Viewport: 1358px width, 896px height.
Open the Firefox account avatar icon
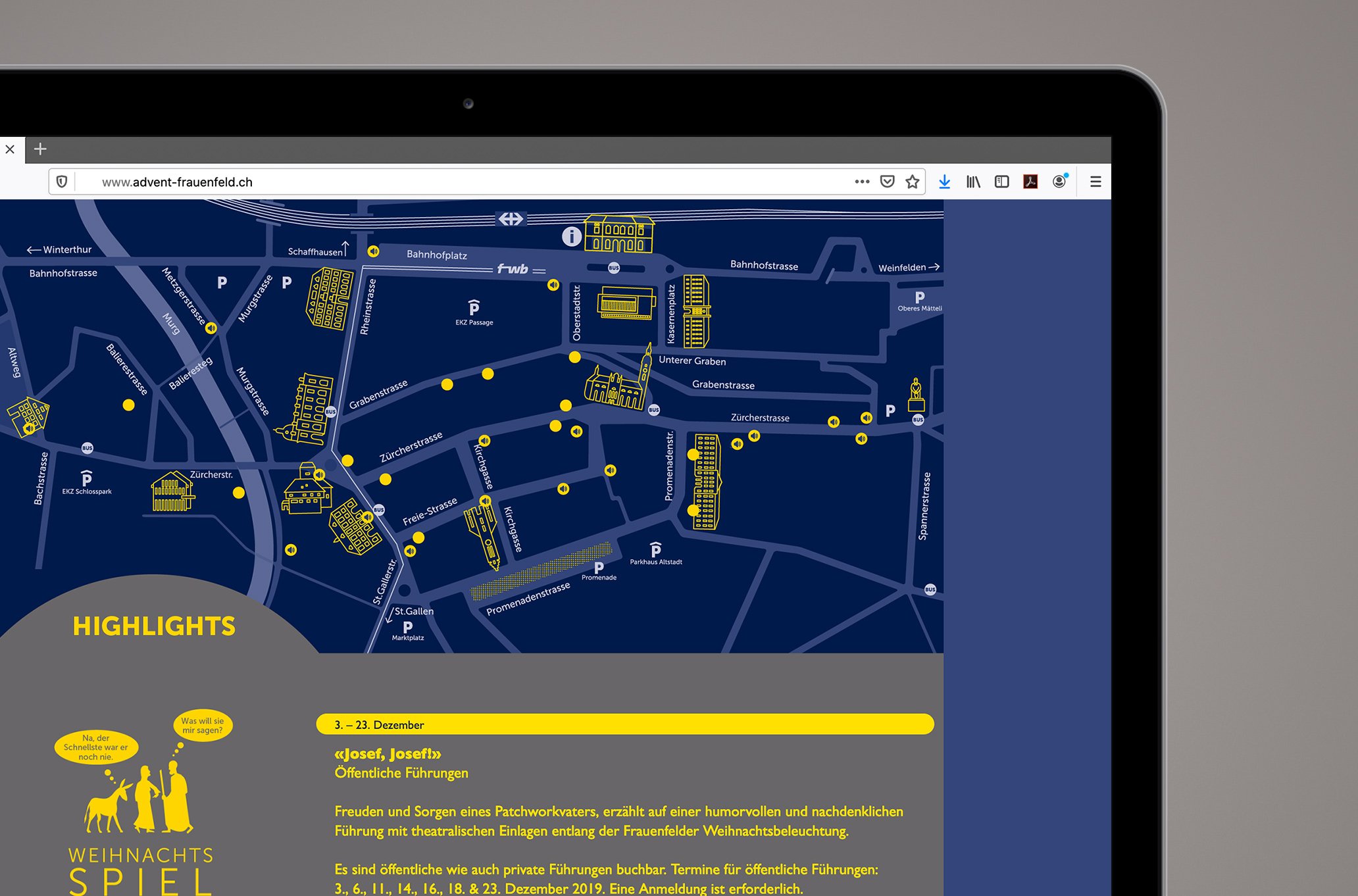[x=1059, y=182]
